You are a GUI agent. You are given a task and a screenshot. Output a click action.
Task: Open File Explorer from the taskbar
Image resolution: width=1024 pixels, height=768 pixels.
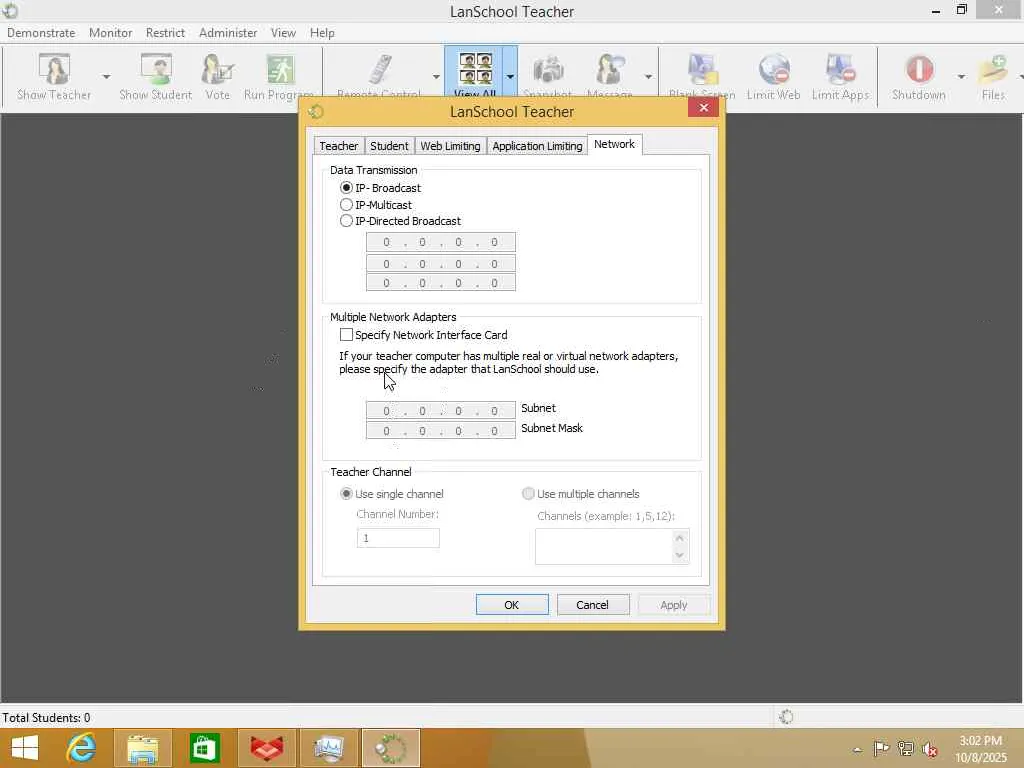point(142,748)
